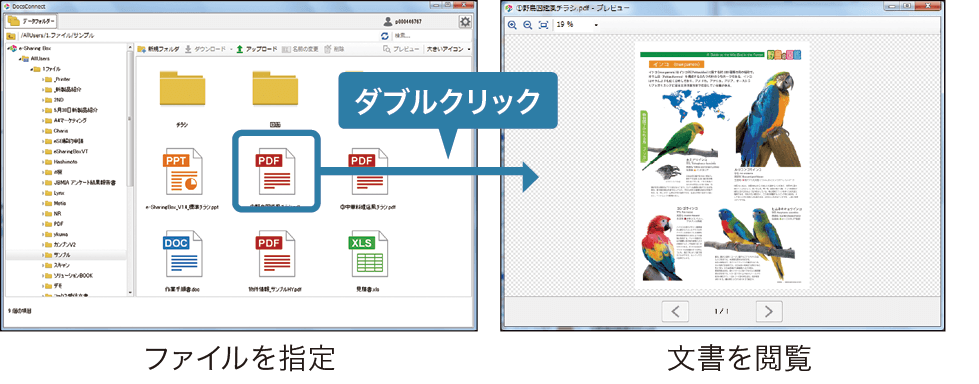
Task: Select the スキャン folder in tree
Action: (x=58, y=265)
